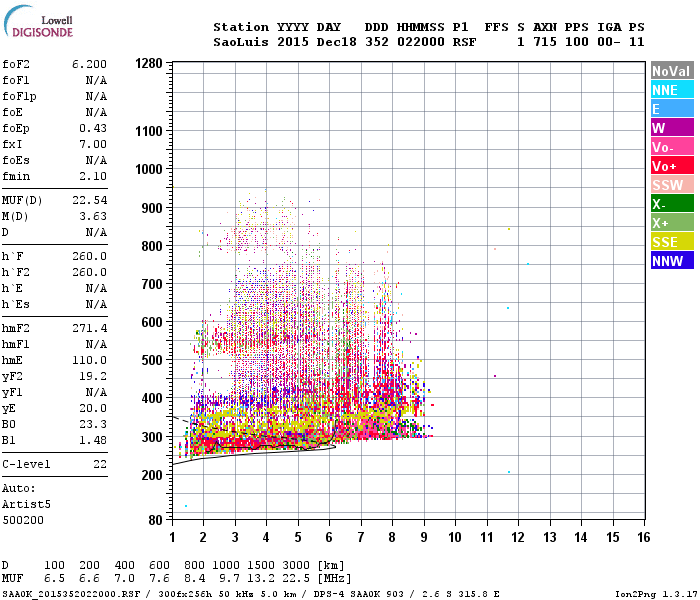
Task: Click the RSF label in the header
Action: pos(464,42)
